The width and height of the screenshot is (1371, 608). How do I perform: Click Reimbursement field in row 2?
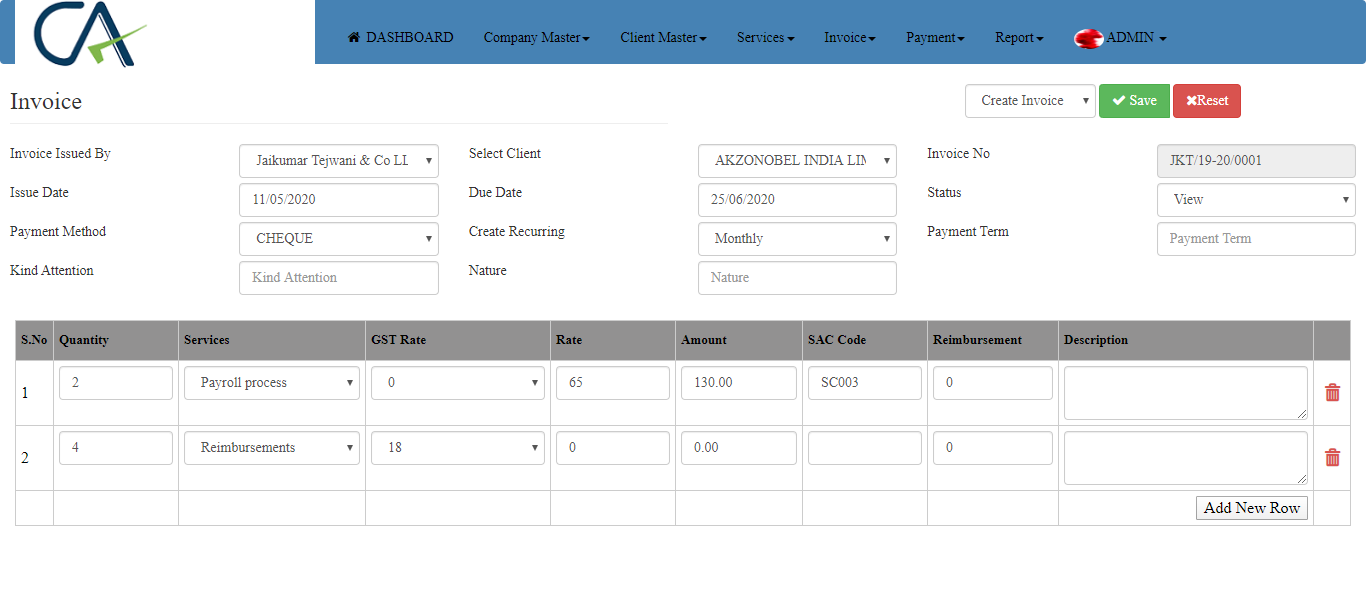(993, 448)
